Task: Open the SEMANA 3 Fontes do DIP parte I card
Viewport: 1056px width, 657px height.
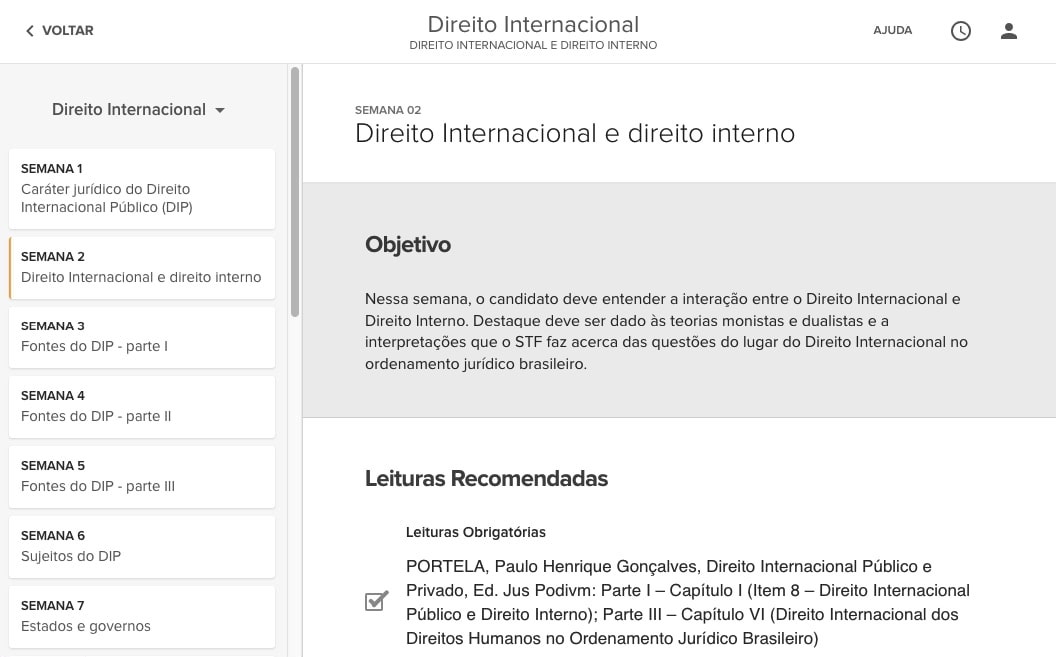Action: tap(142, 337)
